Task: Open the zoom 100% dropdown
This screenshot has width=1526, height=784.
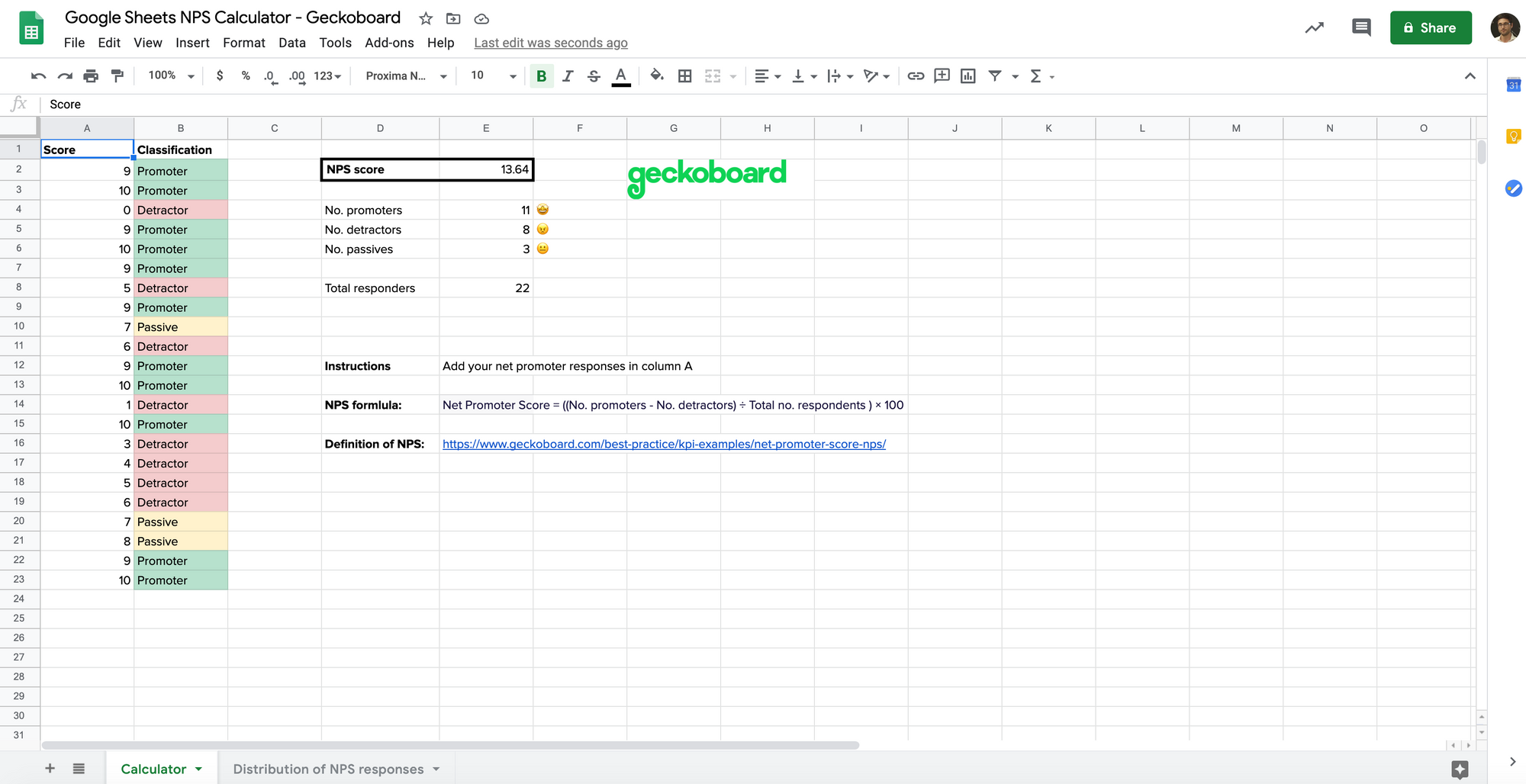Action: [x=171, y=76]
